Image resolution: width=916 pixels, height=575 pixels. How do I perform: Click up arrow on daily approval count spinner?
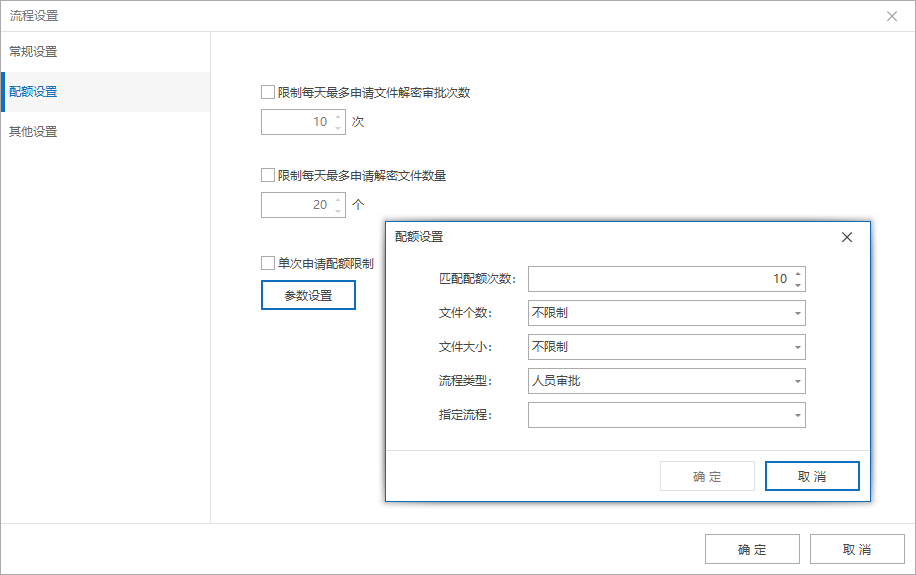coord(338,116)
